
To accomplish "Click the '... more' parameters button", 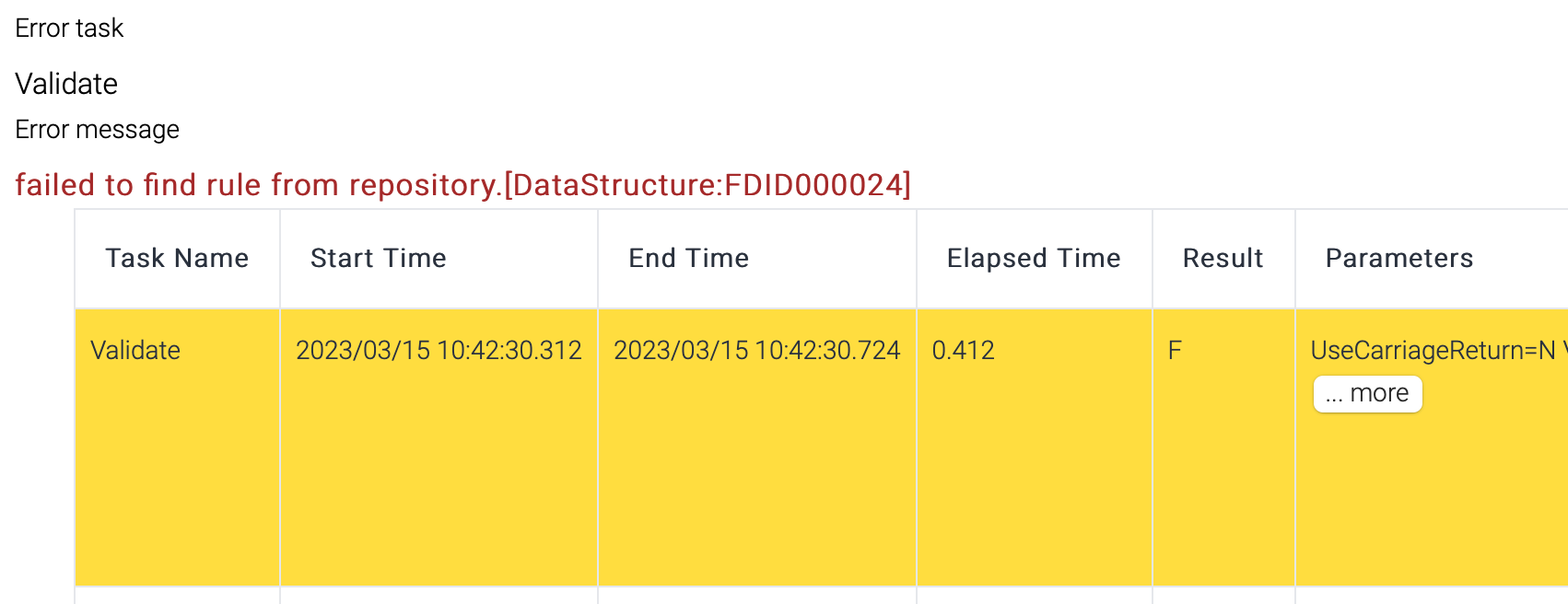I will coord(1367,394).
